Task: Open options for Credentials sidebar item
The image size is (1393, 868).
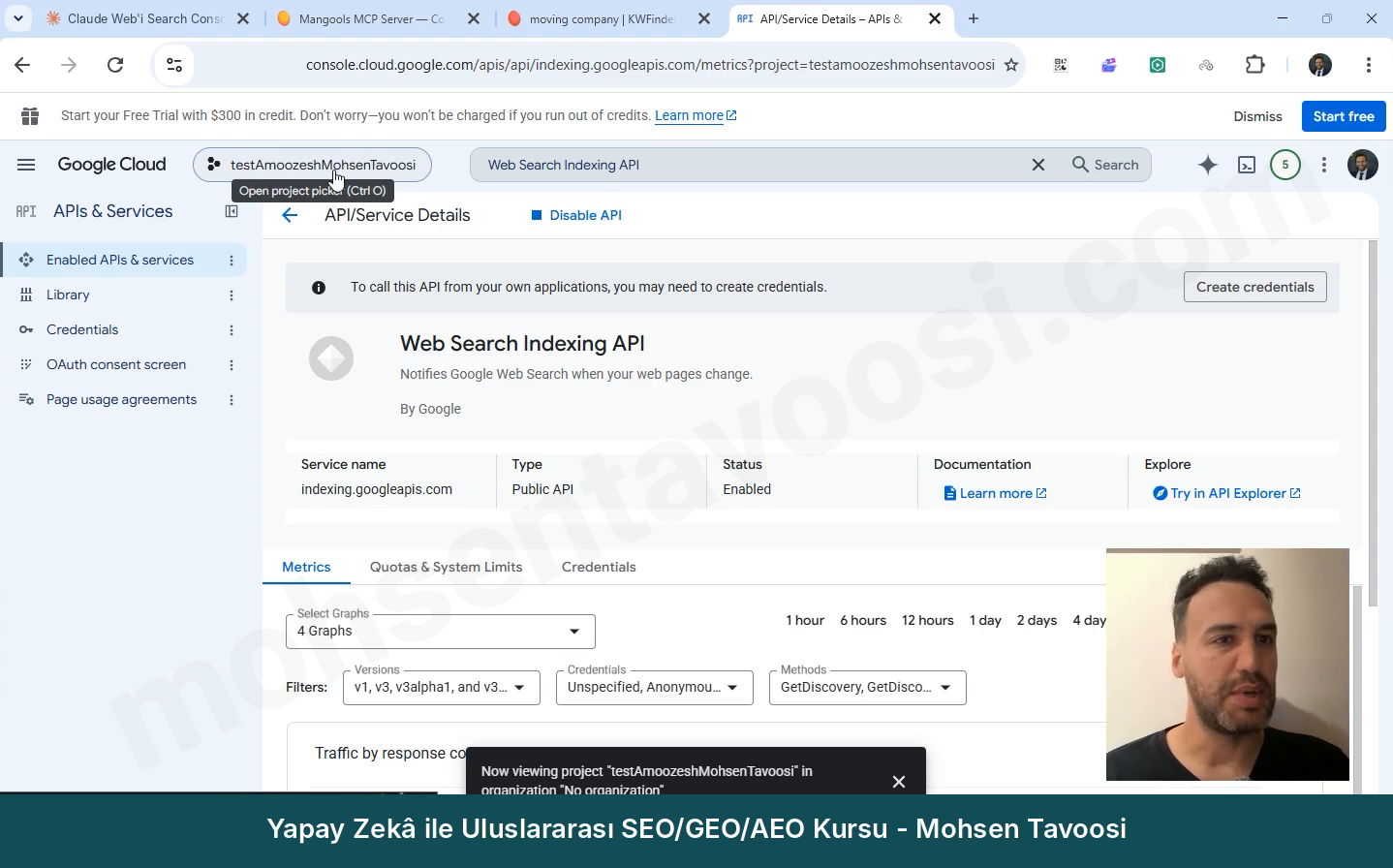Action: coord(232,330)
